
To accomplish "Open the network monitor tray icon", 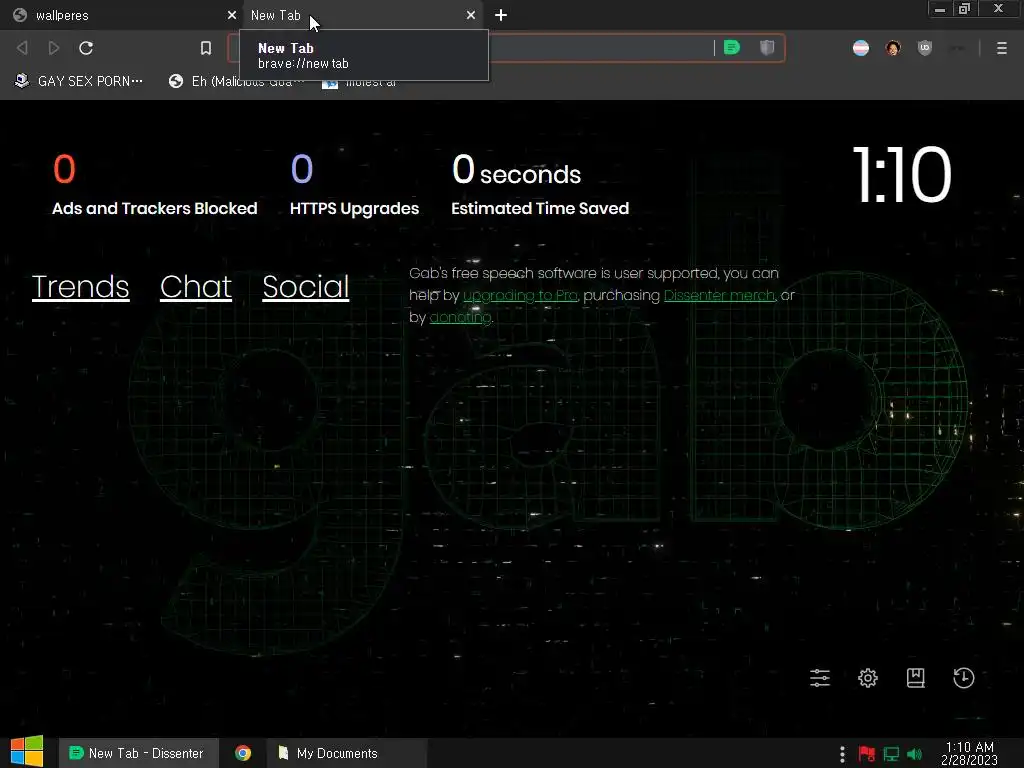I will [x=891, y=754].
